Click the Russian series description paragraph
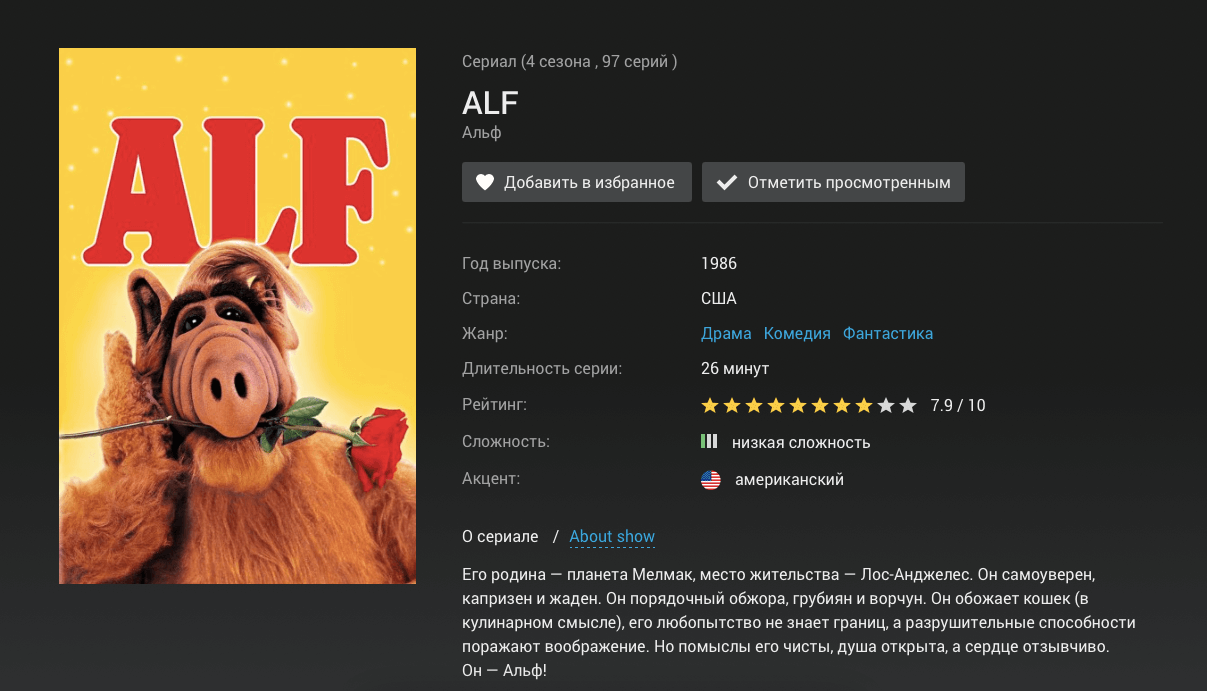Screen dimensions: 1207x691 (785, 623)
